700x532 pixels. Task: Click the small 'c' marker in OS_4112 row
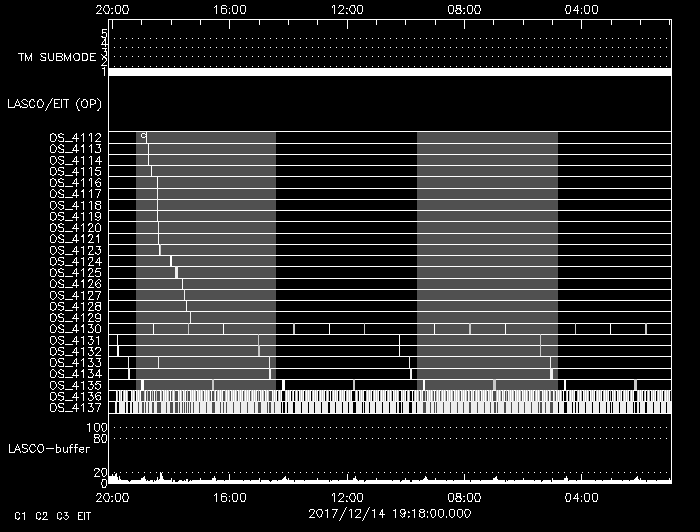pyautogui.click(x=143, y=135)
